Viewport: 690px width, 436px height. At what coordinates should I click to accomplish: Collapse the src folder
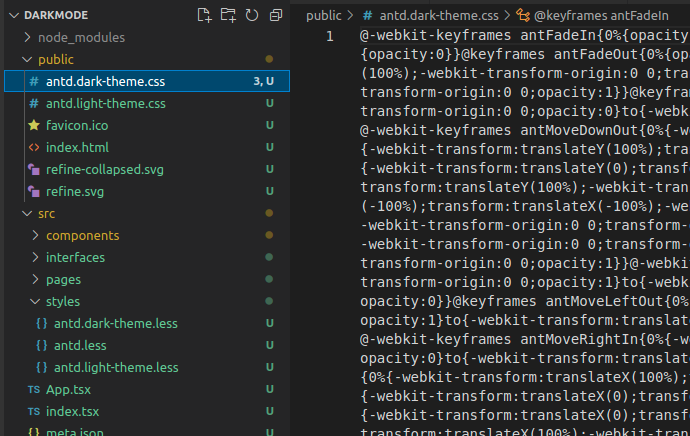(27, 213)
